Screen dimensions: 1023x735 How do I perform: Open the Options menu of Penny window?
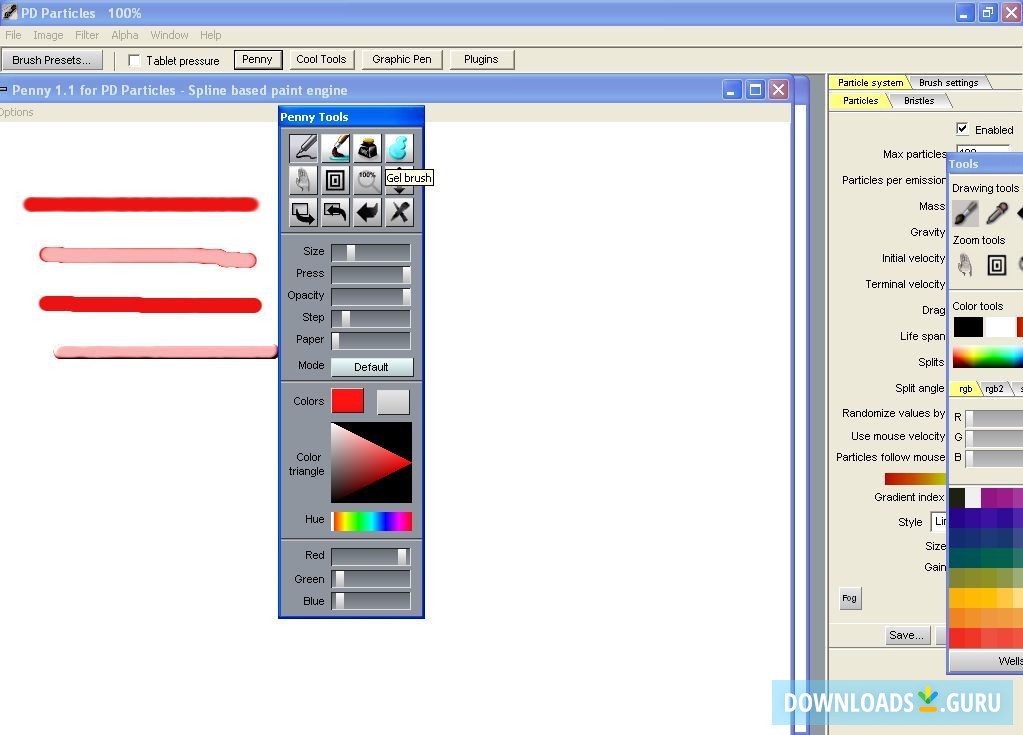(x=16, y=112)
